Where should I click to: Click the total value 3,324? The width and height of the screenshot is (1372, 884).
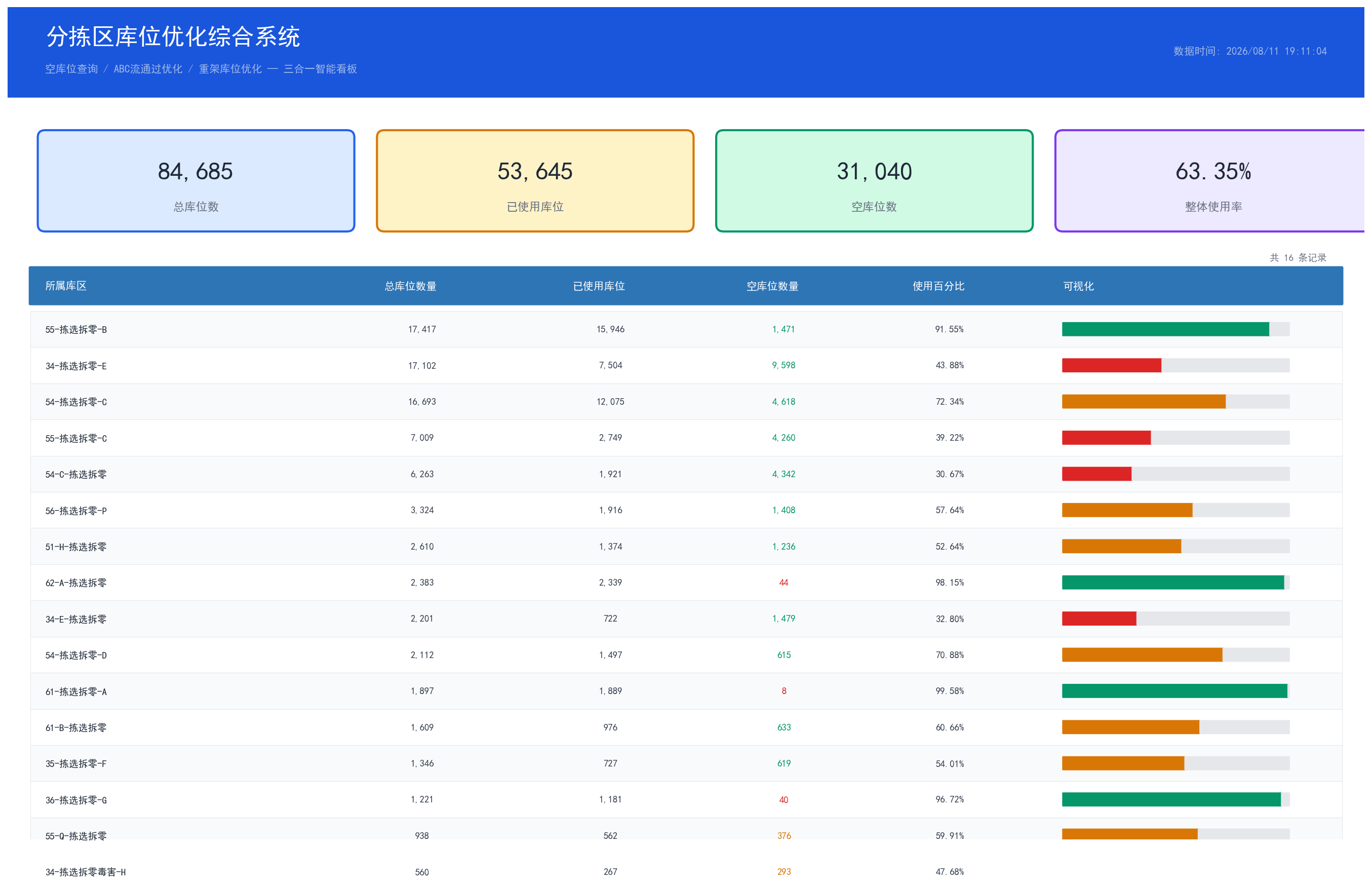[422, 510]
